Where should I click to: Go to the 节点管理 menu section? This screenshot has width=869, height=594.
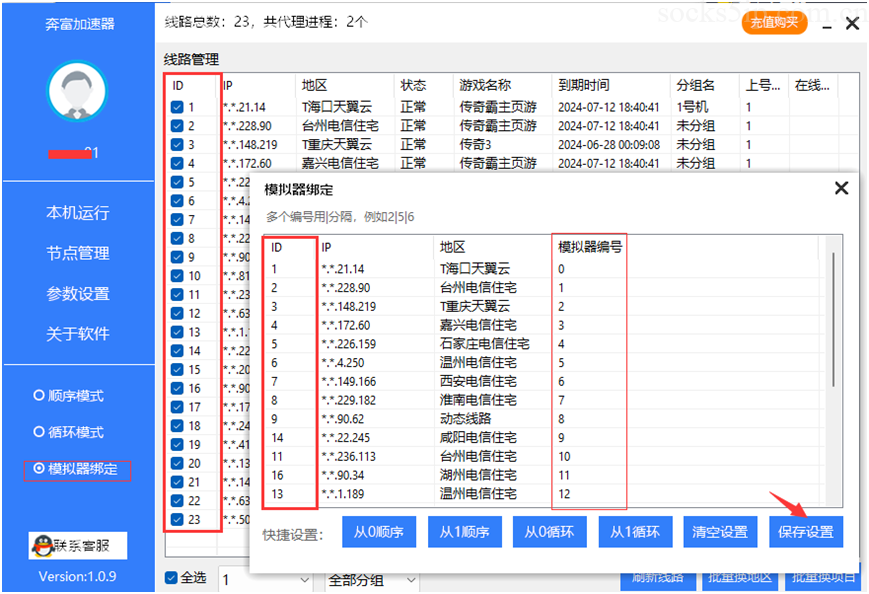[x=77, y=253]
